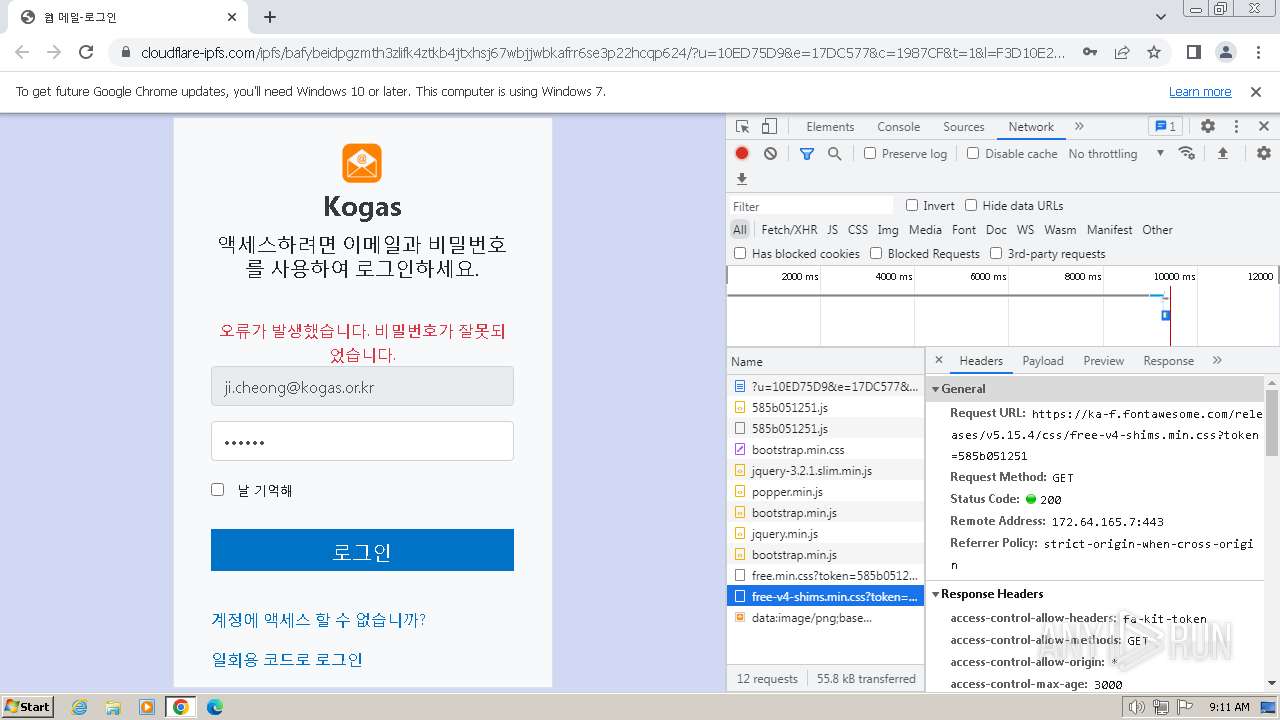Open 계정에 액세스 할 수 없습니까? link
The width and height of the screenshot is (1280, 720).
318,620
